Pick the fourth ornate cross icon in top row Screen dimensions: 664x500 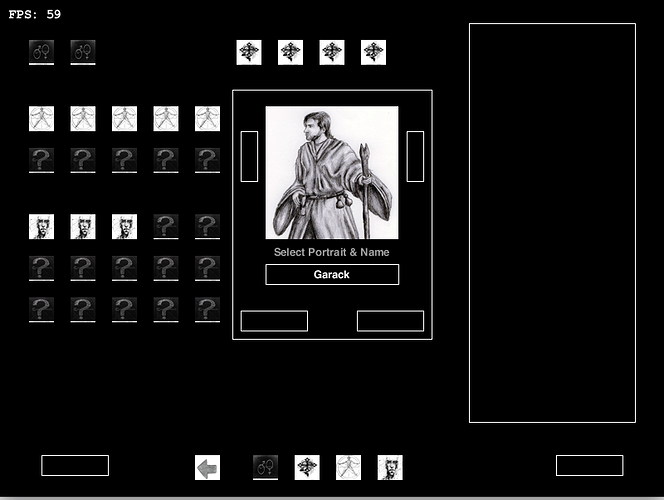[374, 52]
